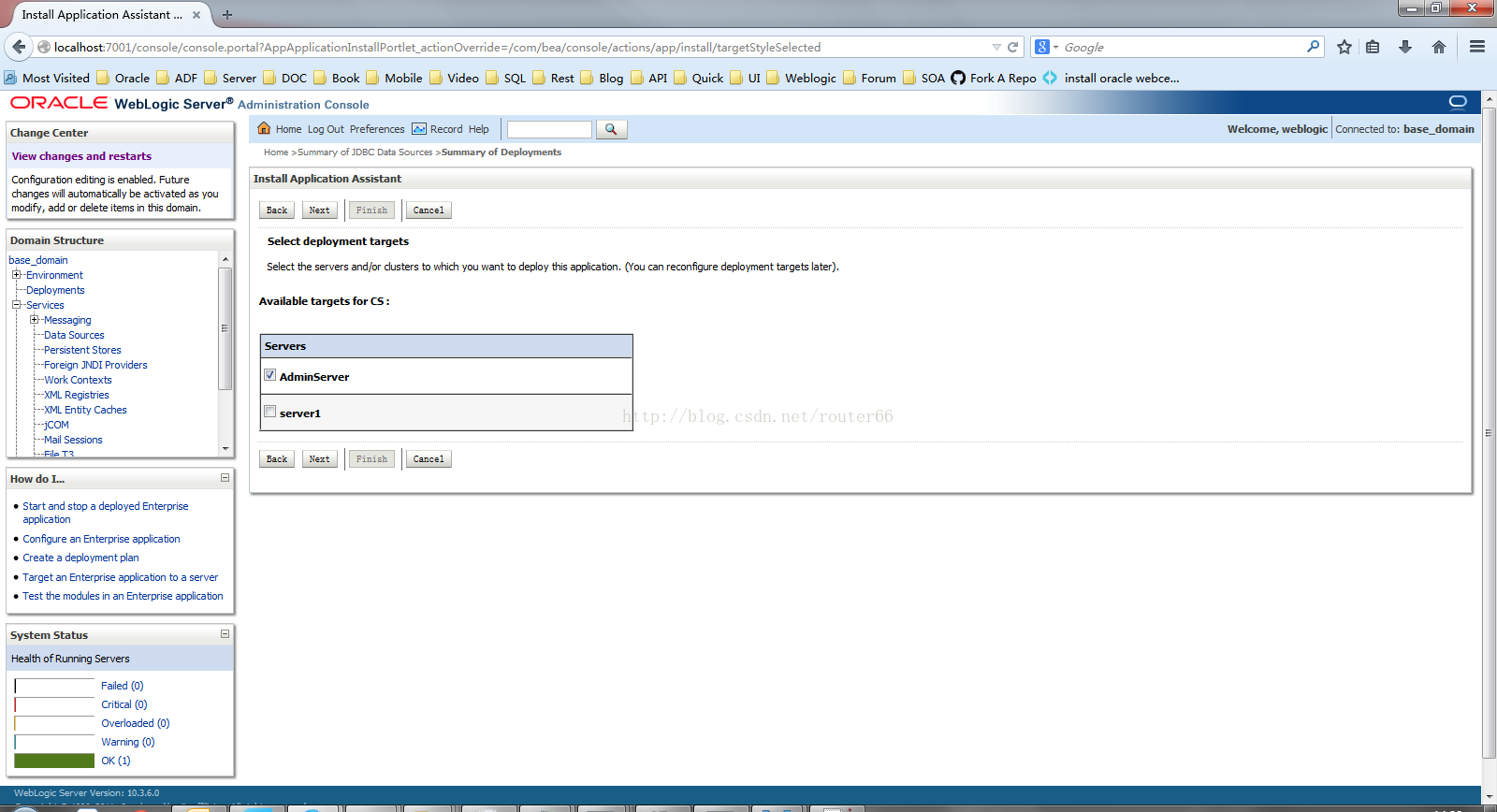1497x812 pixels.
Task: Click the top Next button
Action: coord(319,210)
